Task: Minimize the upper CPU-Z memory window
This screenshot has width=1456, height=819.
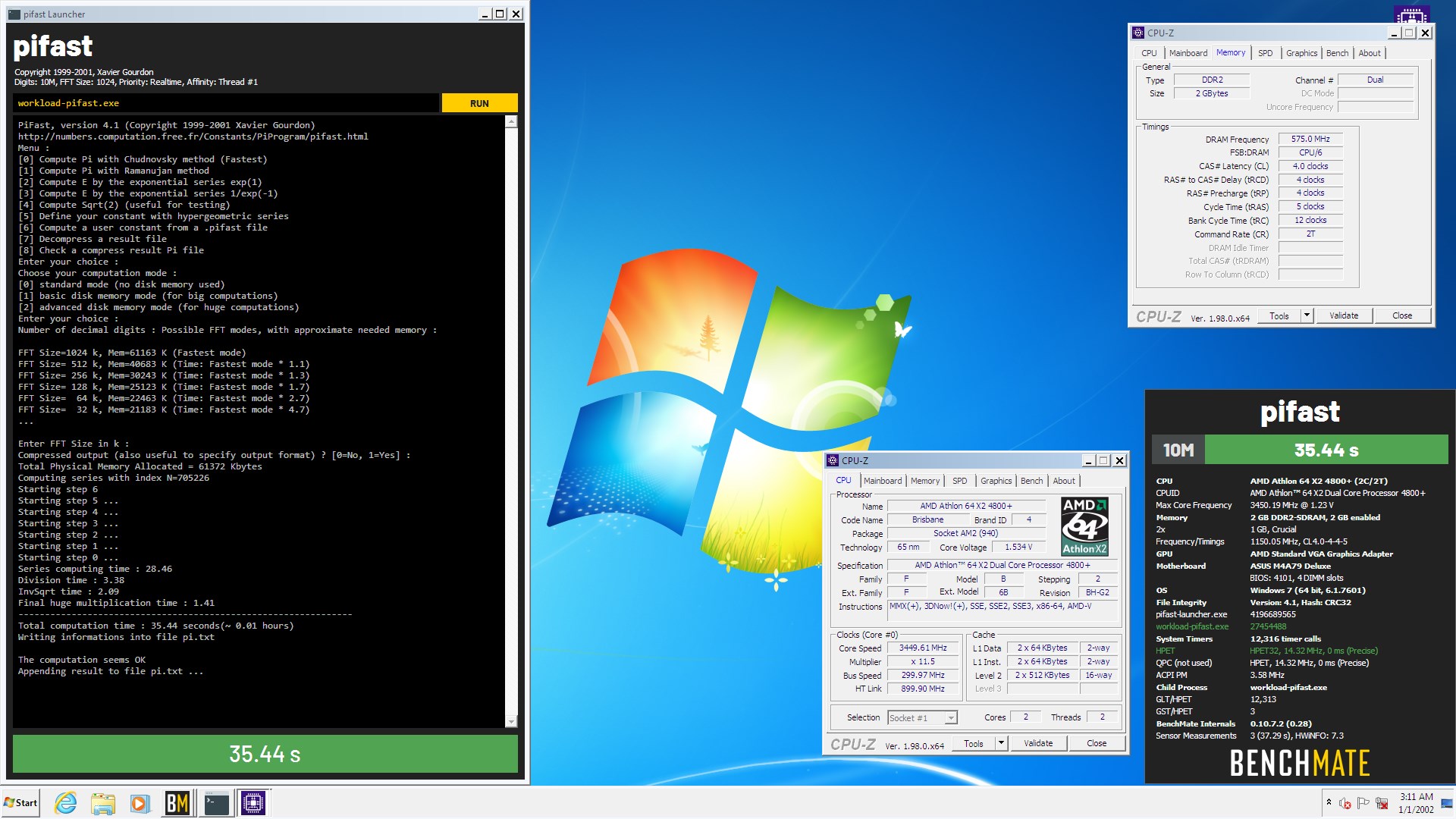Action: click(1394, 33)
